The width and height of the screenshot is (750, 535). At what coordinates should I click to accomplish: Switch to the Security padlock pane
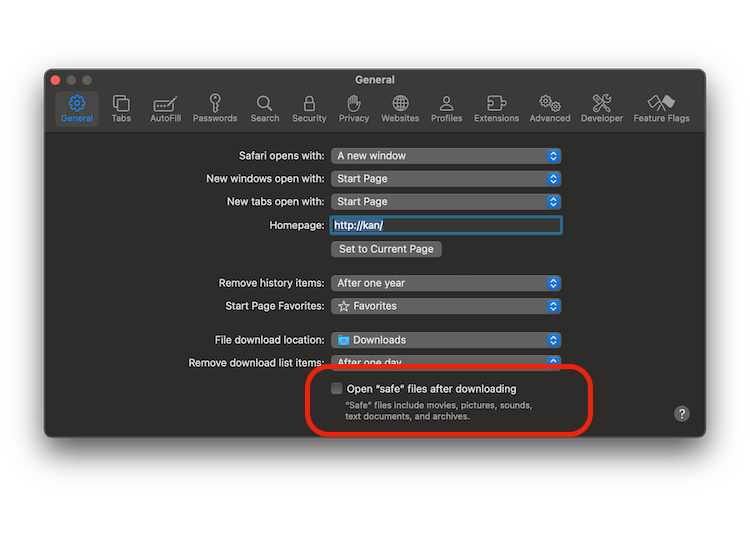(x=309, y=108)
